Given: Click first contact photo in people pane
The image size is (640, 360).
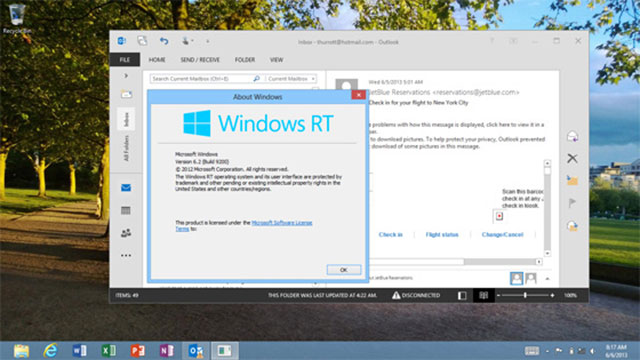Looking at the screenshot, I should point(516,278).
